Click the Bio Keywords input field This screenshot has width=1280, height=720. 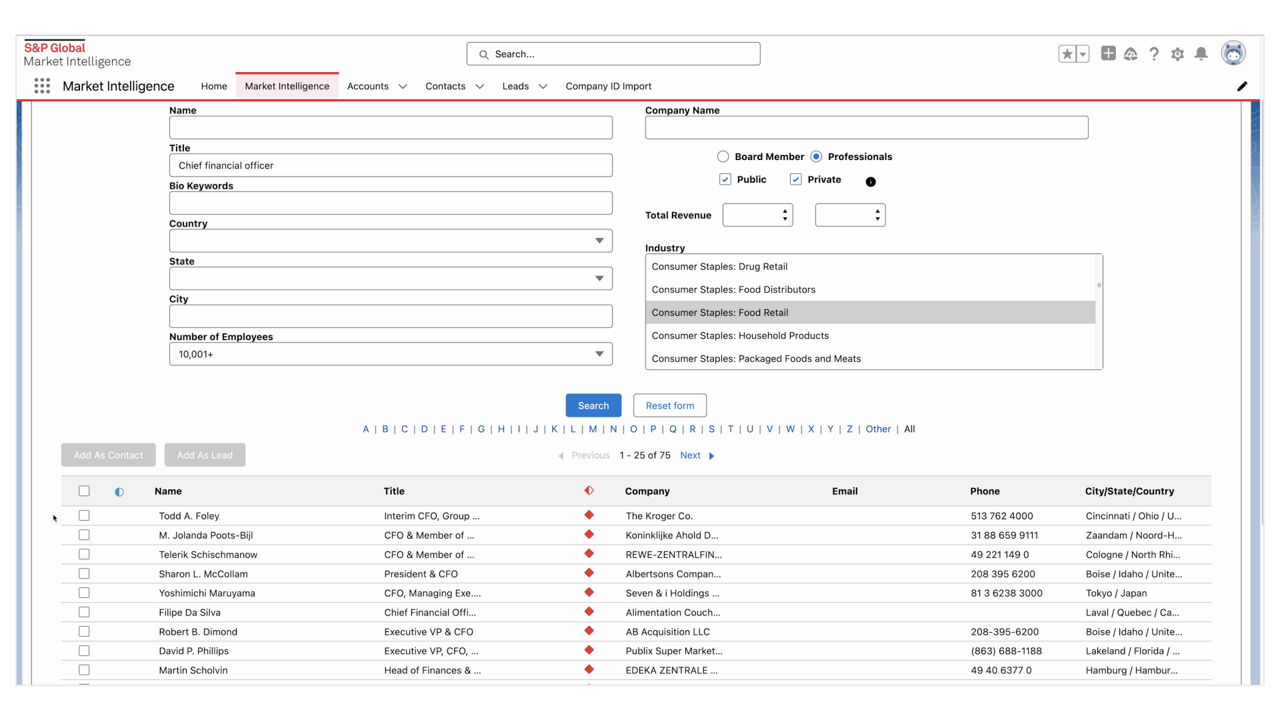[x=390, y=203]
